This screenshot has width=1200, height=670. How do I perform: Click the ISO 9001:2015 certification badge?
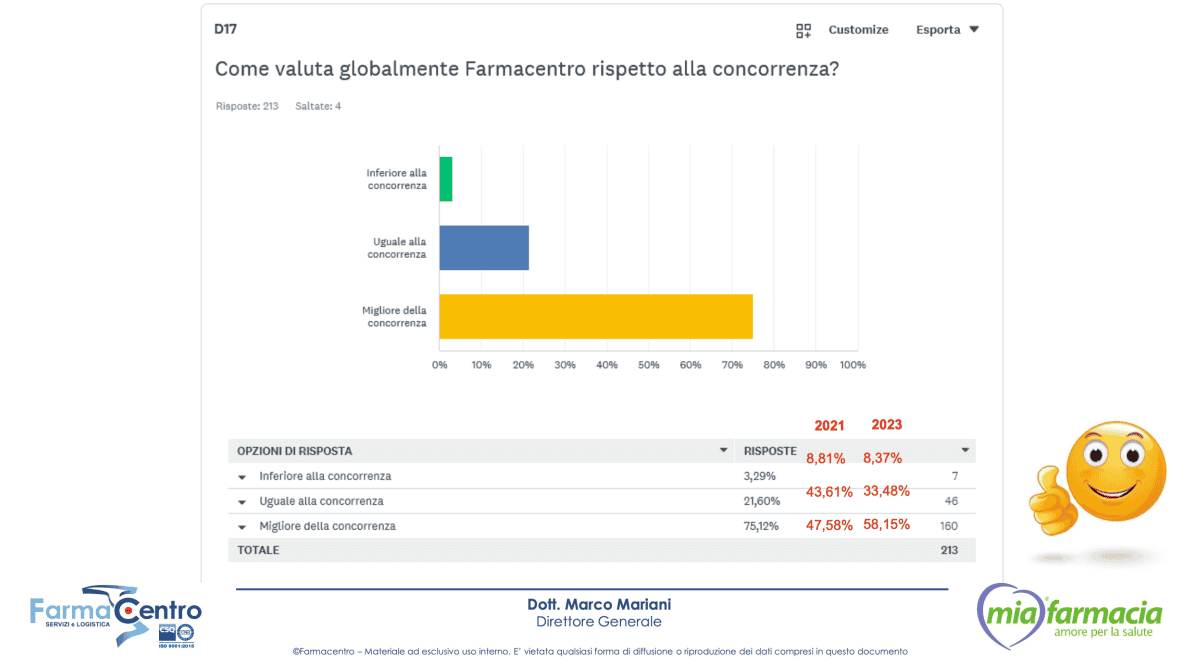[176, 635]
